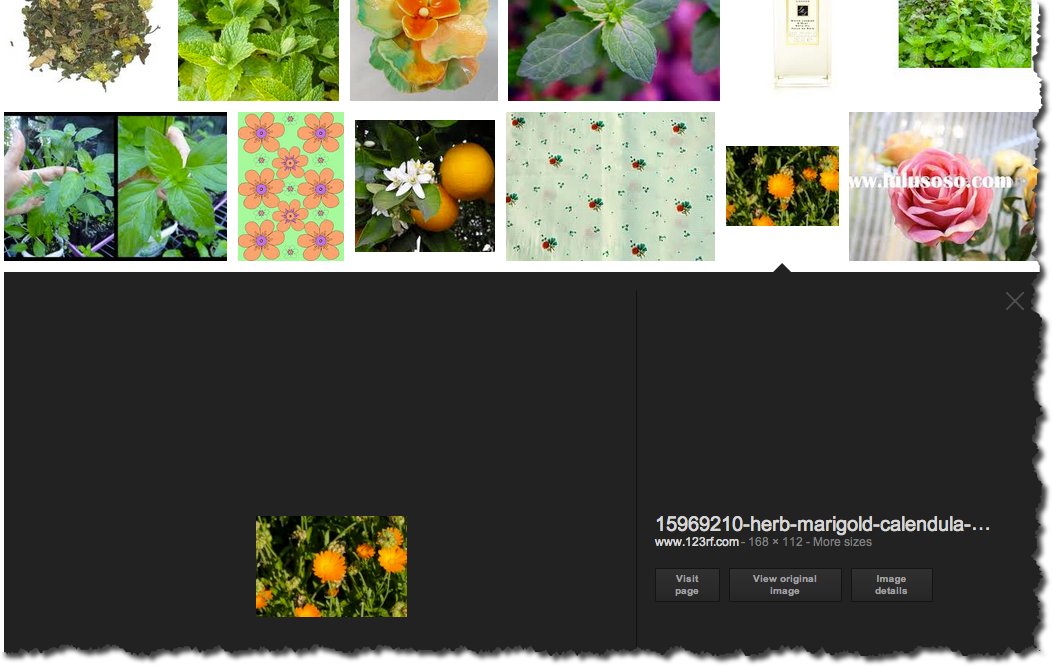Viewport: 1053px width, 666px height.
Task: Click the fresh mint leaves thumbnail
Action: coord(257,50)
